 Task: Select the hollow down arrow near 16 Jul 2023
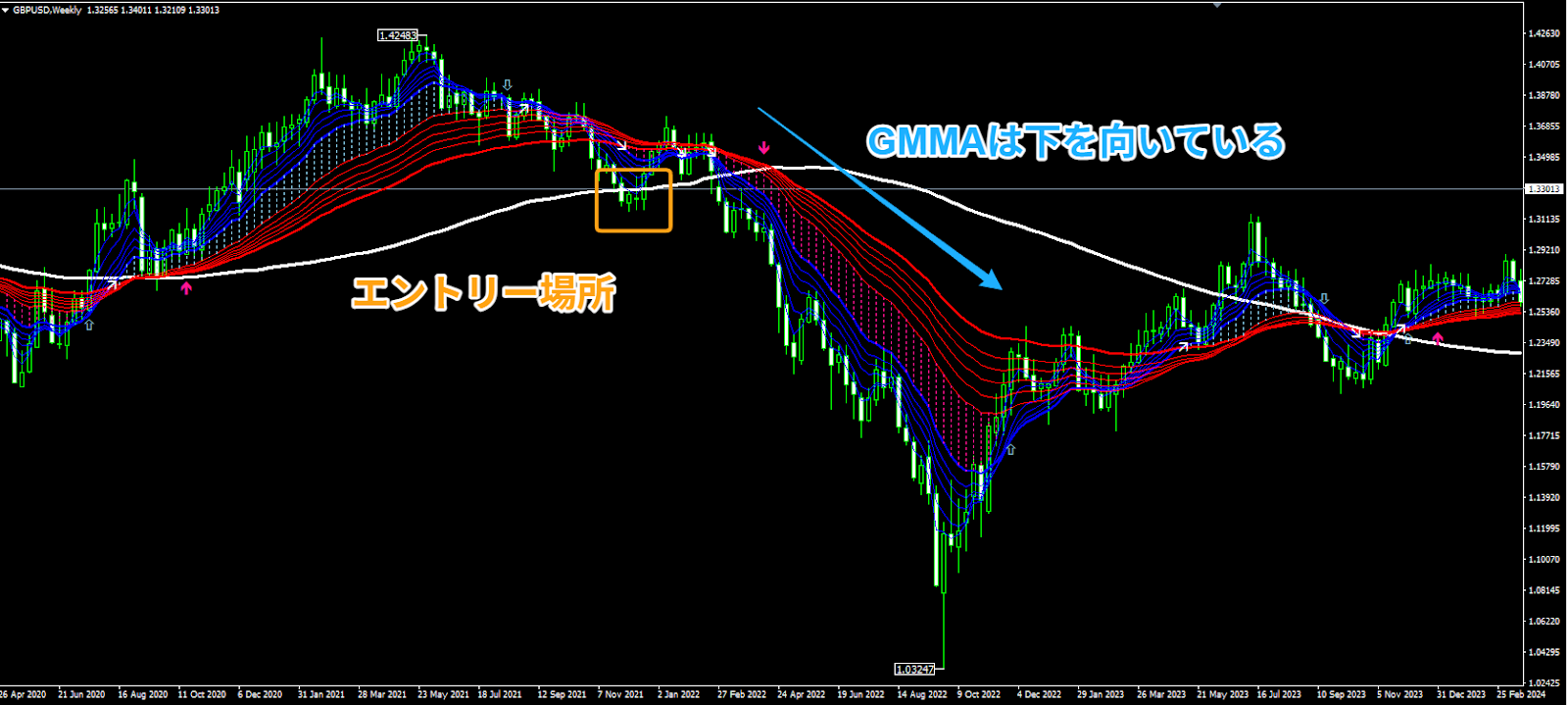(x=1325, y=298)
